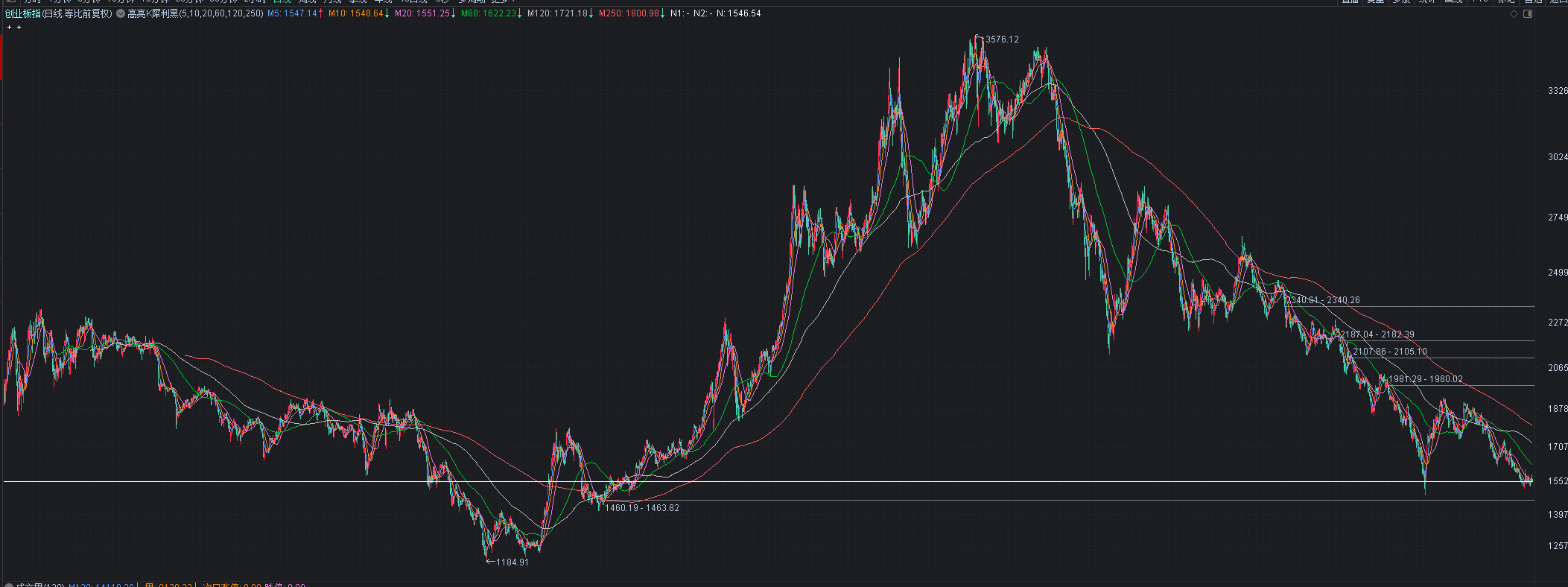Click the 1184.91 low price marker

pos(512,562)
